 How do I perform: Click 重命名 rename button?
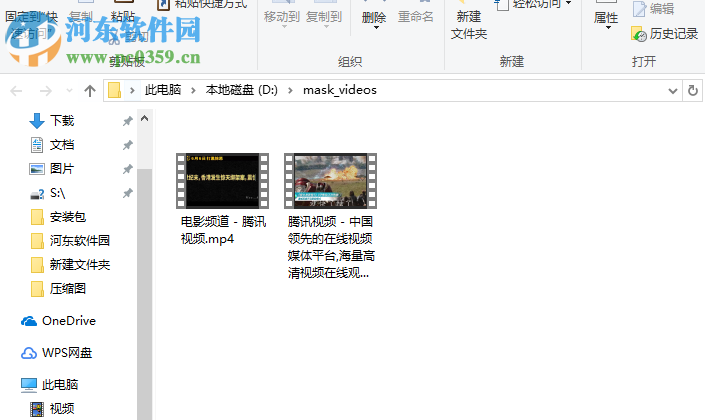[416, 17]
